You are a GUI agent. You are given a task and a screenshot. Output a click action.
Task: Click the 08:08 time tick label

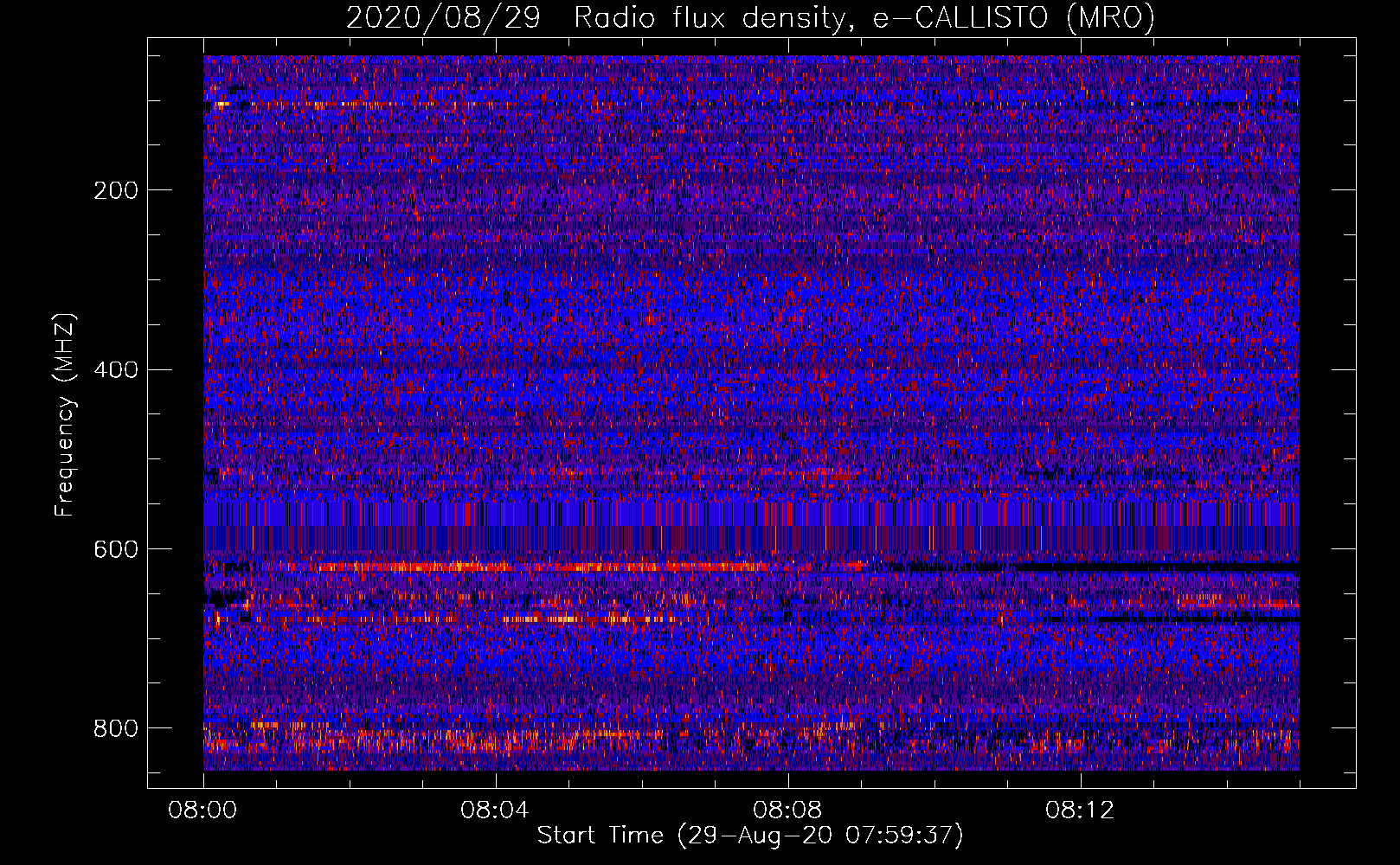(x=787, y=811)
